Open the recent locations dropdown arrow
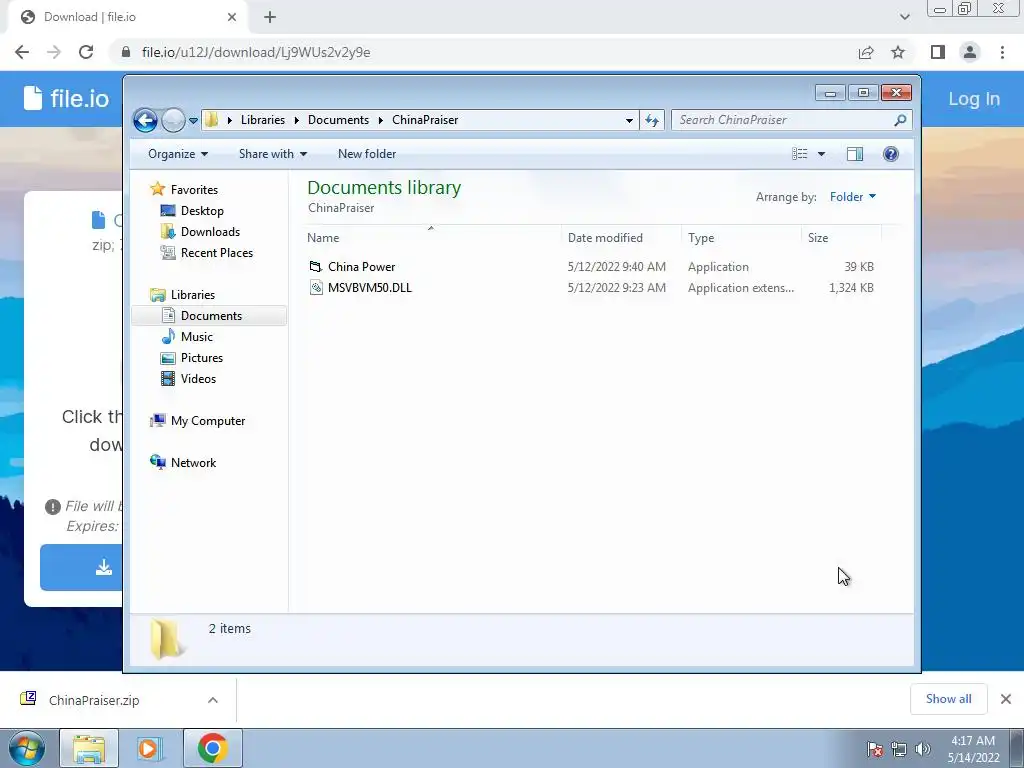 click(x=193, y=121)
